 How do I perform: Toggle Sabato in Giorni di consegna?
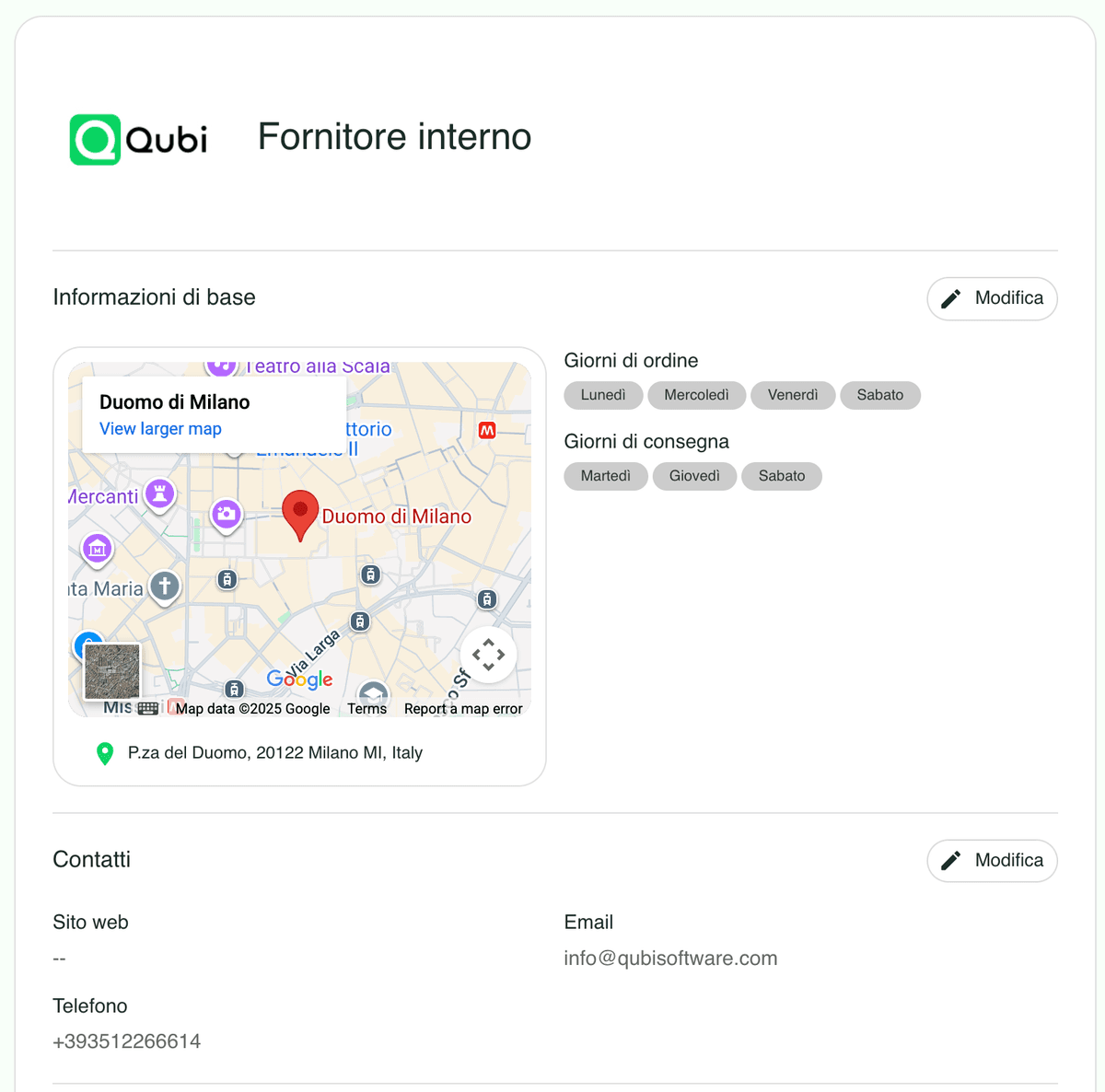click(x=781, y=476)
